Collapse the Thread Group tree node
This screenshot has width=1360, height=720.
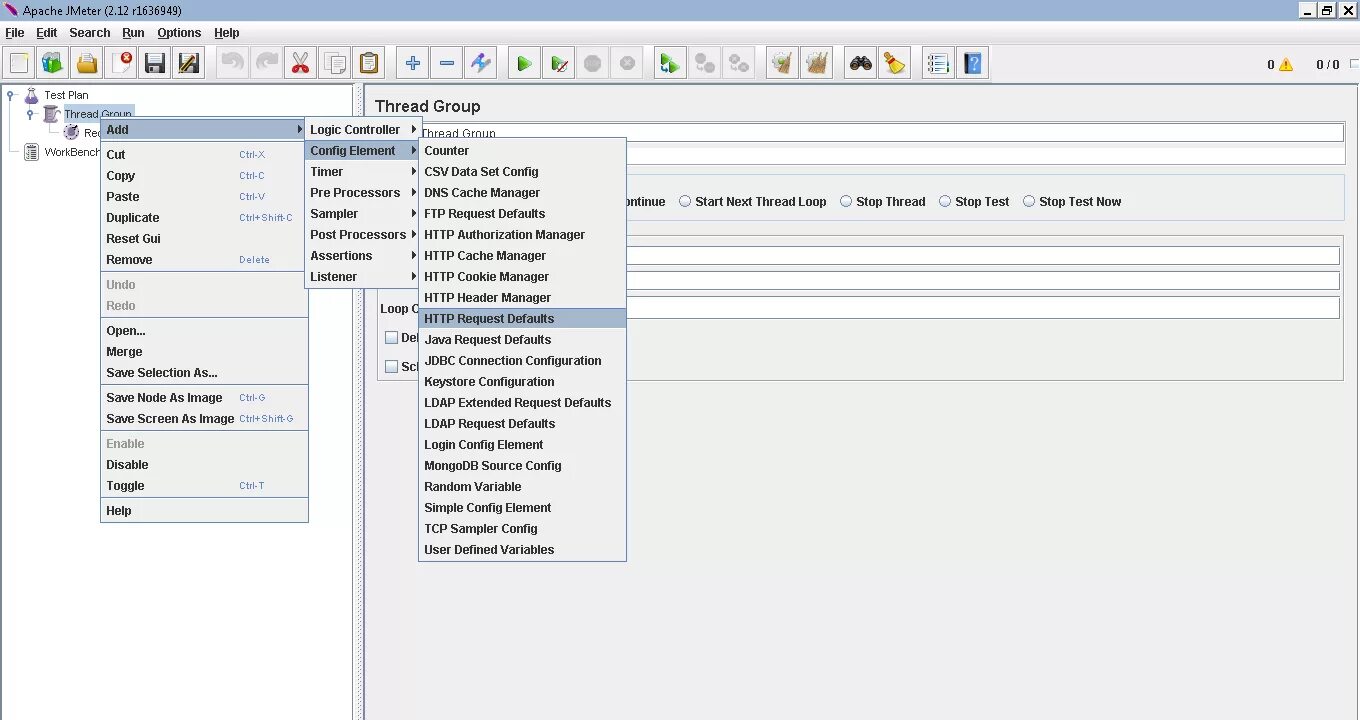coord(30,114)
